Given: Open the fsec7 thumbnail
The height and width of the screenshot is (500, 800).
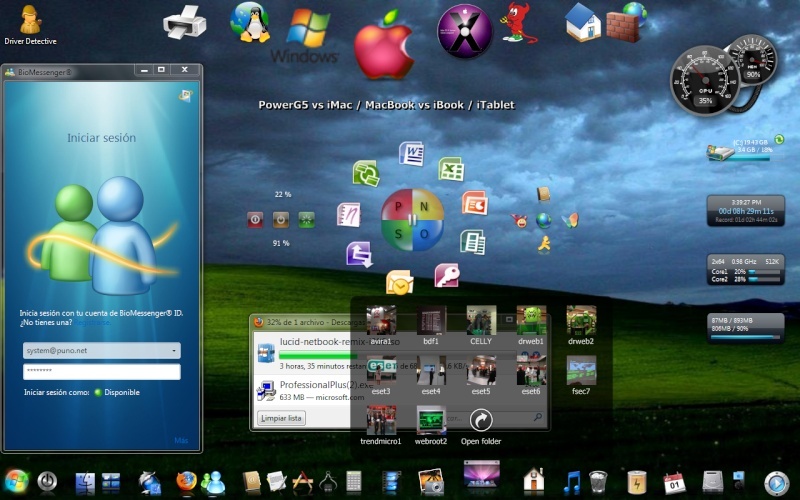Looking at the screenshot, I should 581,375.
